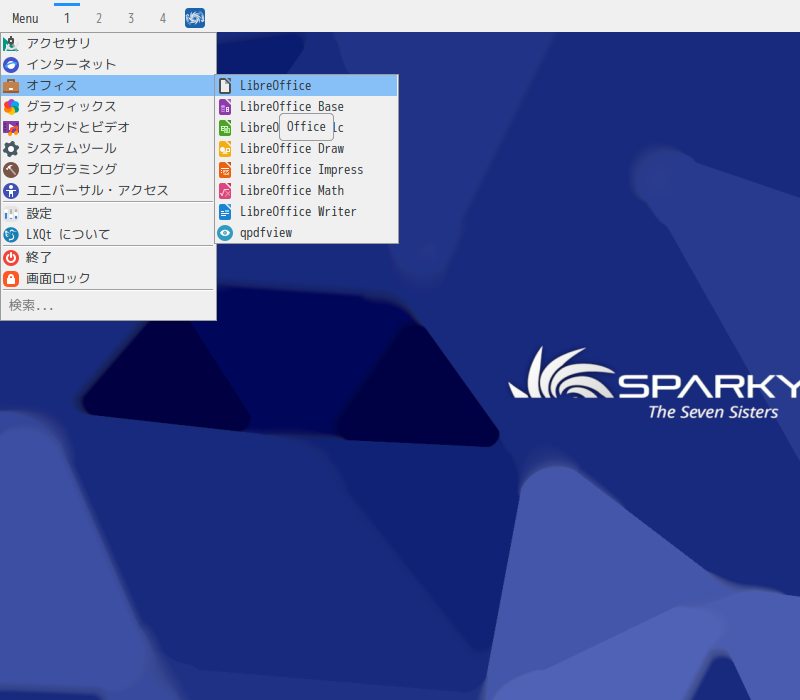Viewport: 800px width, 700px height.
Task: Switch to desktop 1
Action: tap(67, 18)
